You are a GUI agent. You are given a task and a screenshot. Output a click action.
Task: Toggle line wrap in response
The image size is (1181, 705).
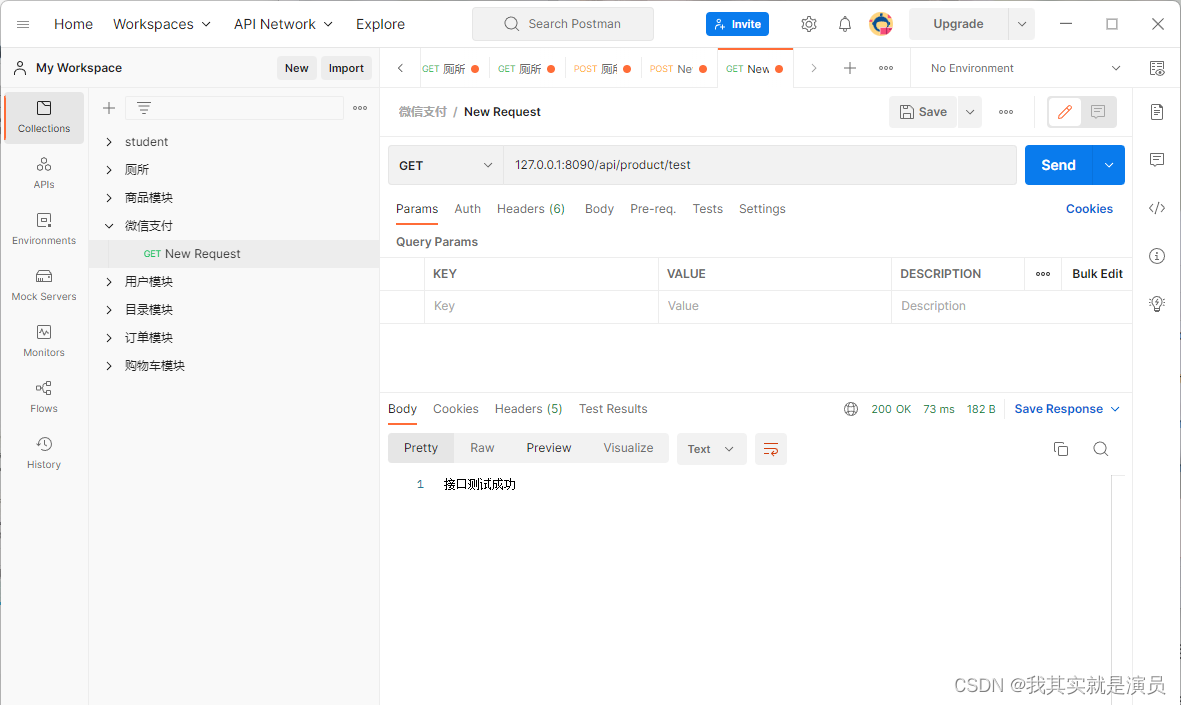[x=771, y=449]
